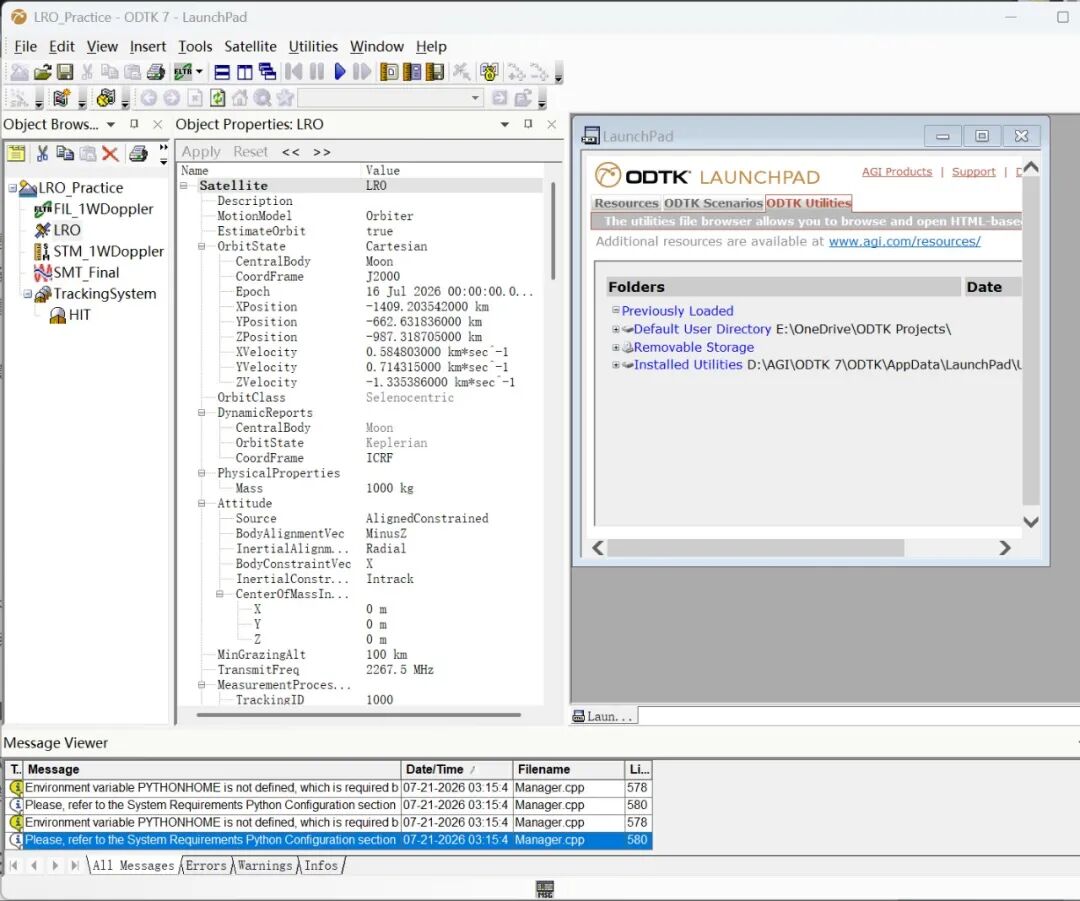
Task: Click the TrackingSystem tree item
Action: 105,293
